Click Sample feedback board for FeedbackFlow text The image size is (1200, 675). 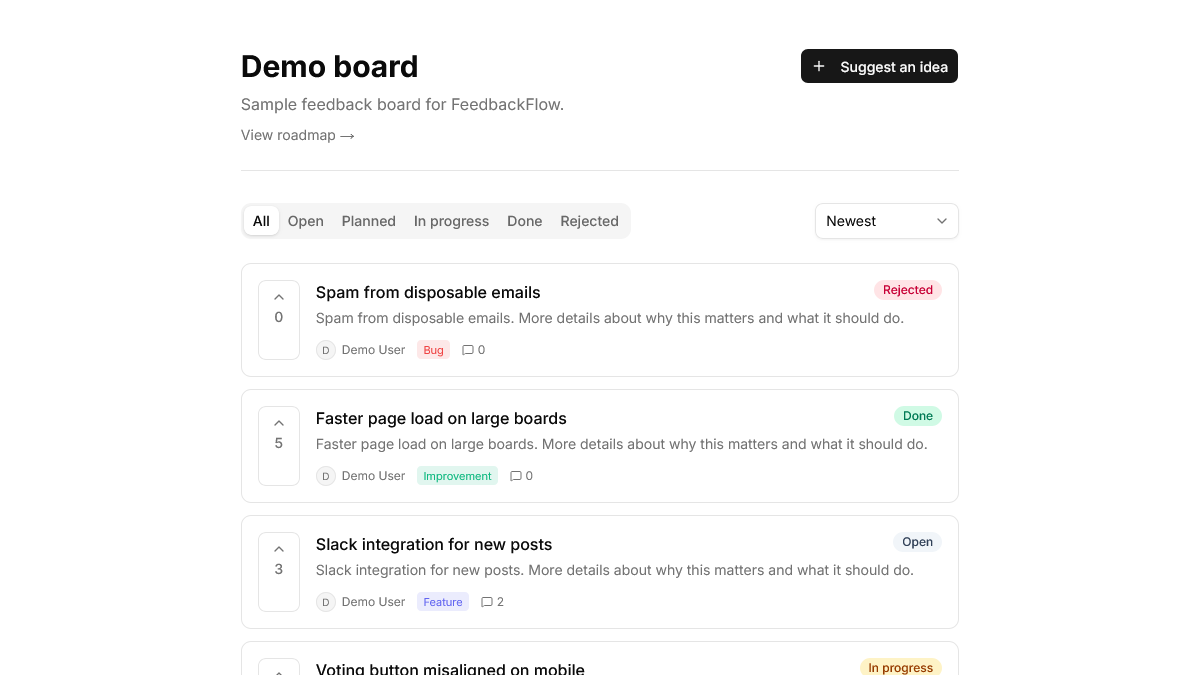coord(403,104)
